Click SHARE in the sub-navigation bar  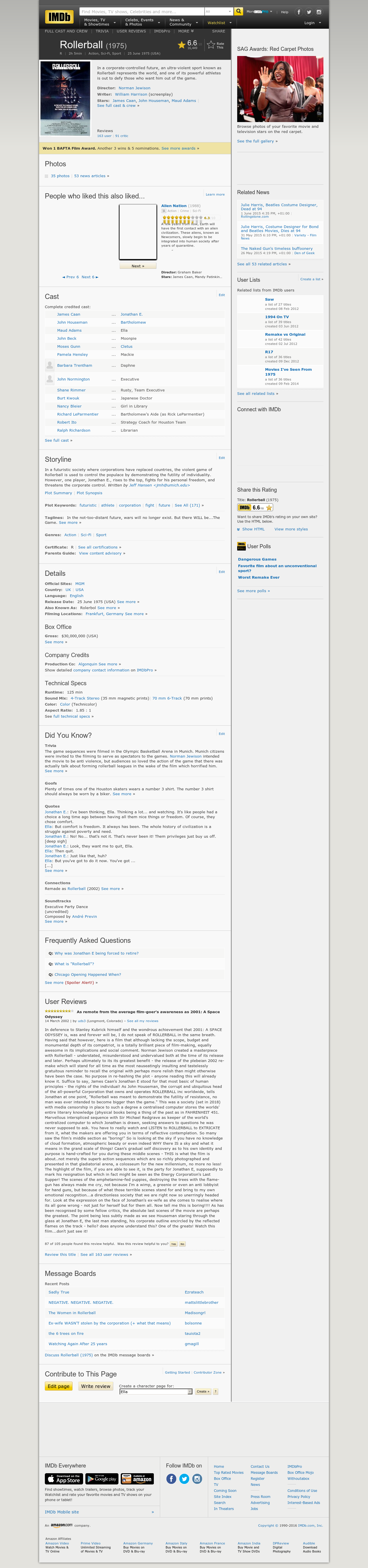coord(218,31)
